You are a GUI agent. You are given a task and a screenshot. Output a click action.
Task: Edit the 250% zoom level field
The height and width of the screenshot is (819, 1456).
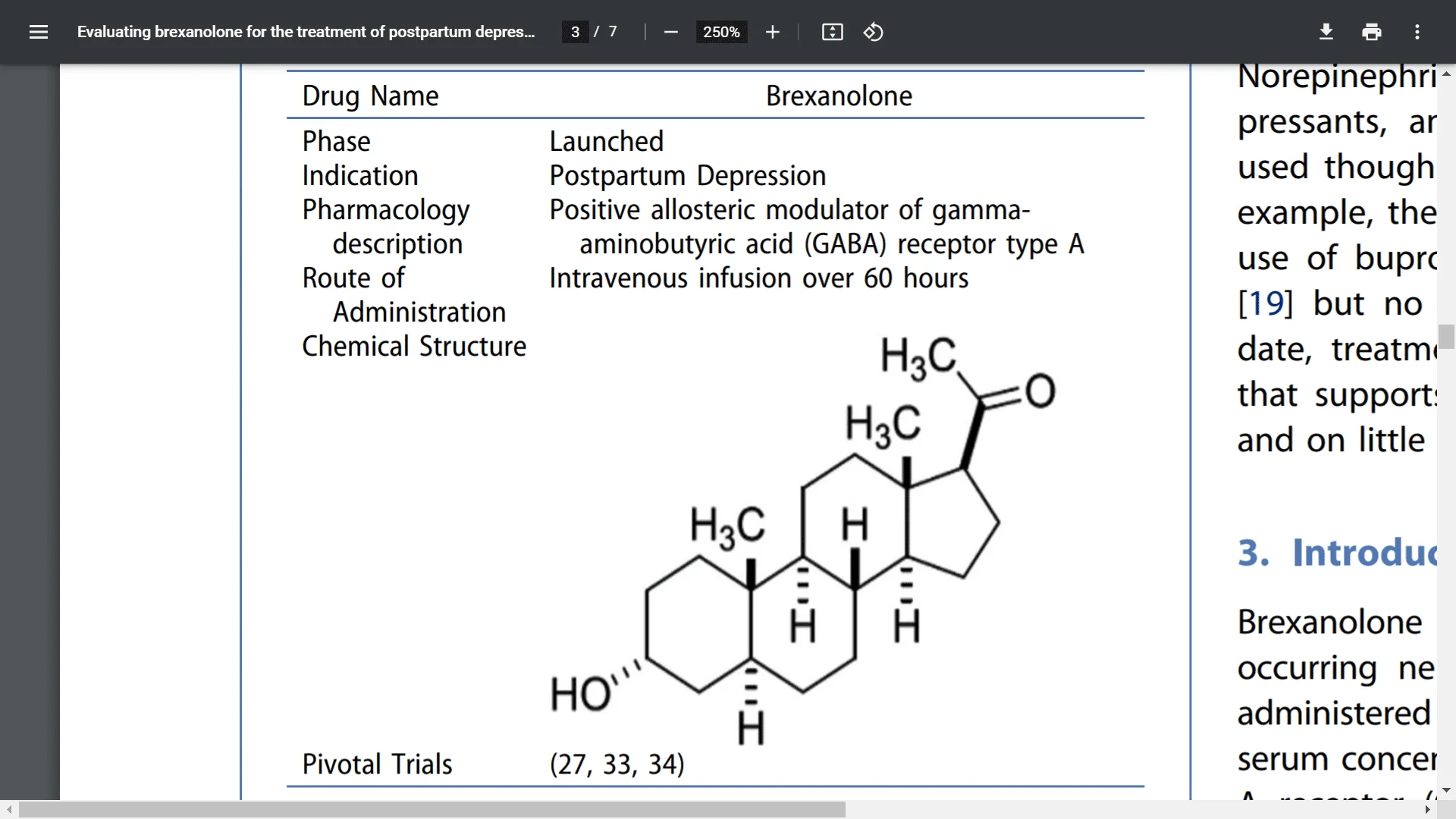pyautogui.click(x=721, y=32)
